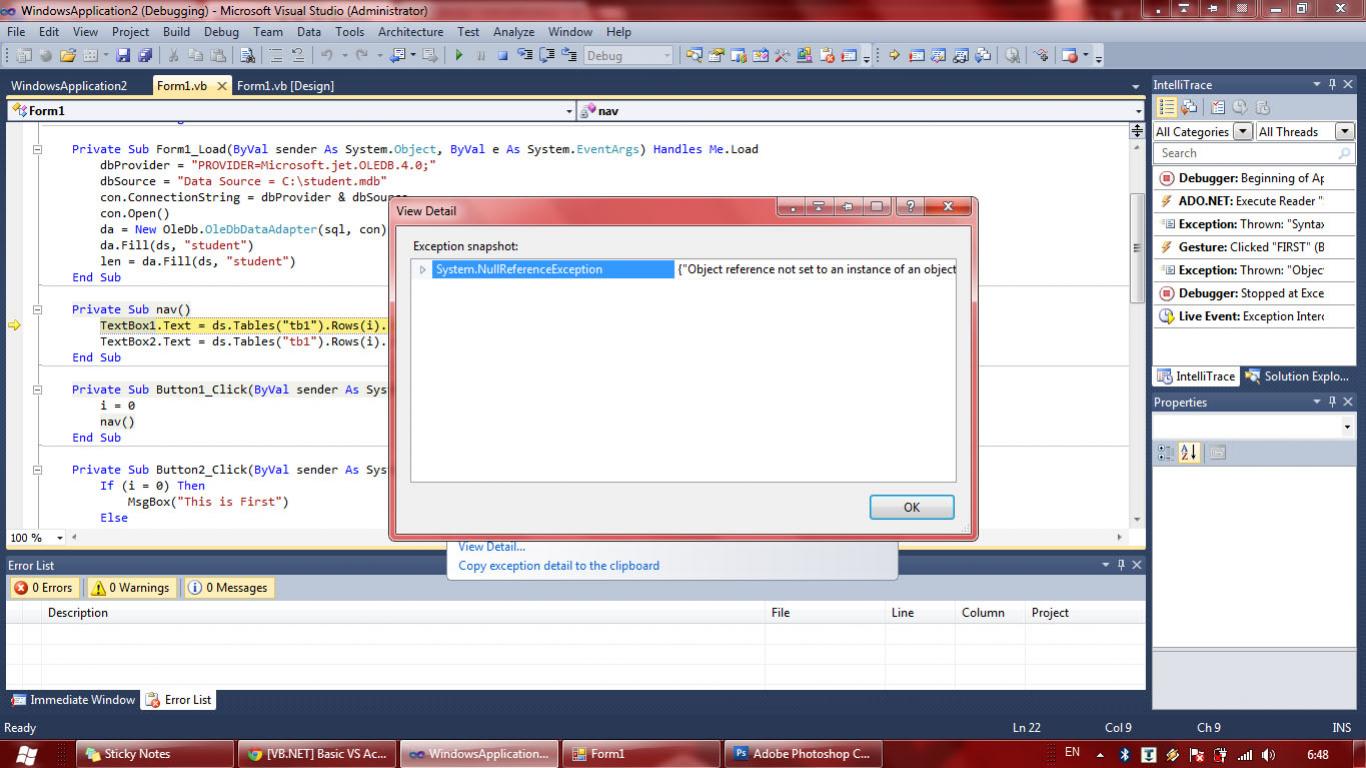1366x768 pixels.
Task: Click the Save All toolbar icon
Action: (145, 56)
